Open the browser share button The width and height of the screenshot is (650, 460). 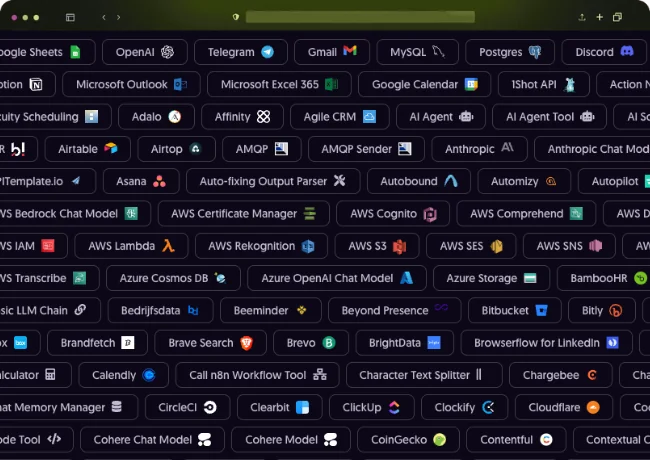pyautogui.click(x=583, y=17)
